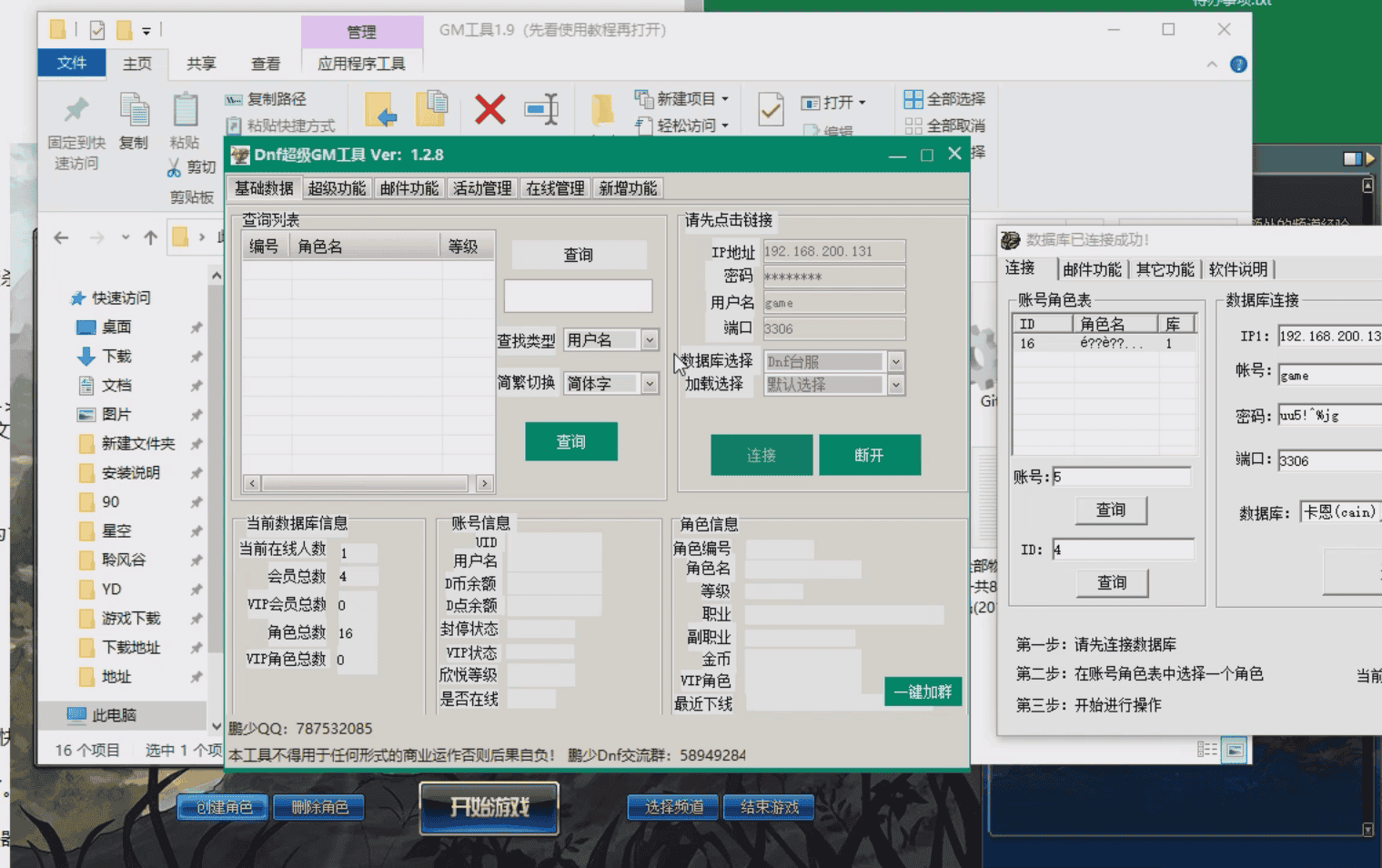
Task: Switch to the 超级功能 tab
Action: click(x=336, y=187)
